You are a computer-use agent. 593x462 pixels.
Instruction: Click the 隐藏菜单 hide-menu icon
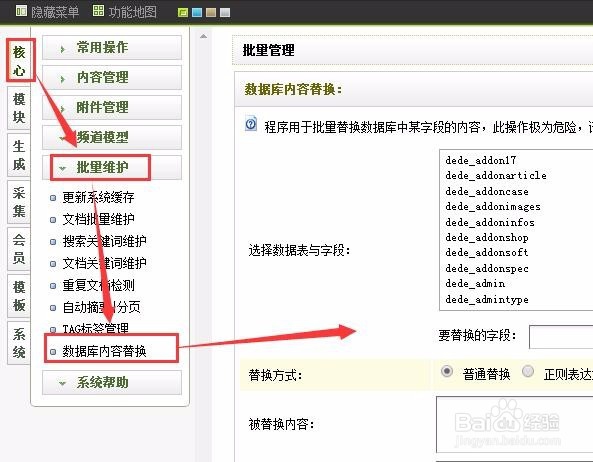[x=21, y=11]
